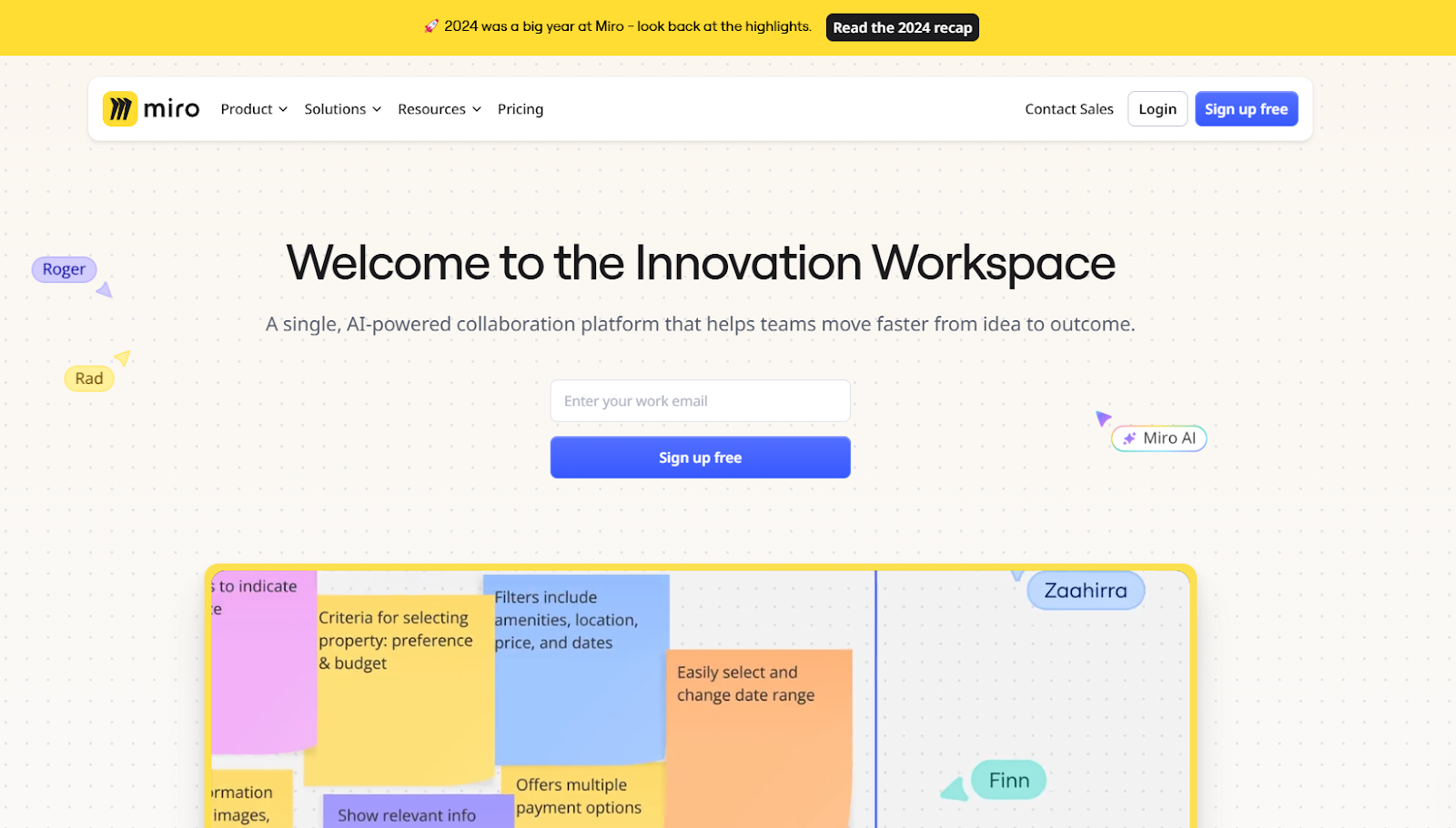Click the 'look back at the highlights' banner text
1456x828 pixels.
[724, 26]
